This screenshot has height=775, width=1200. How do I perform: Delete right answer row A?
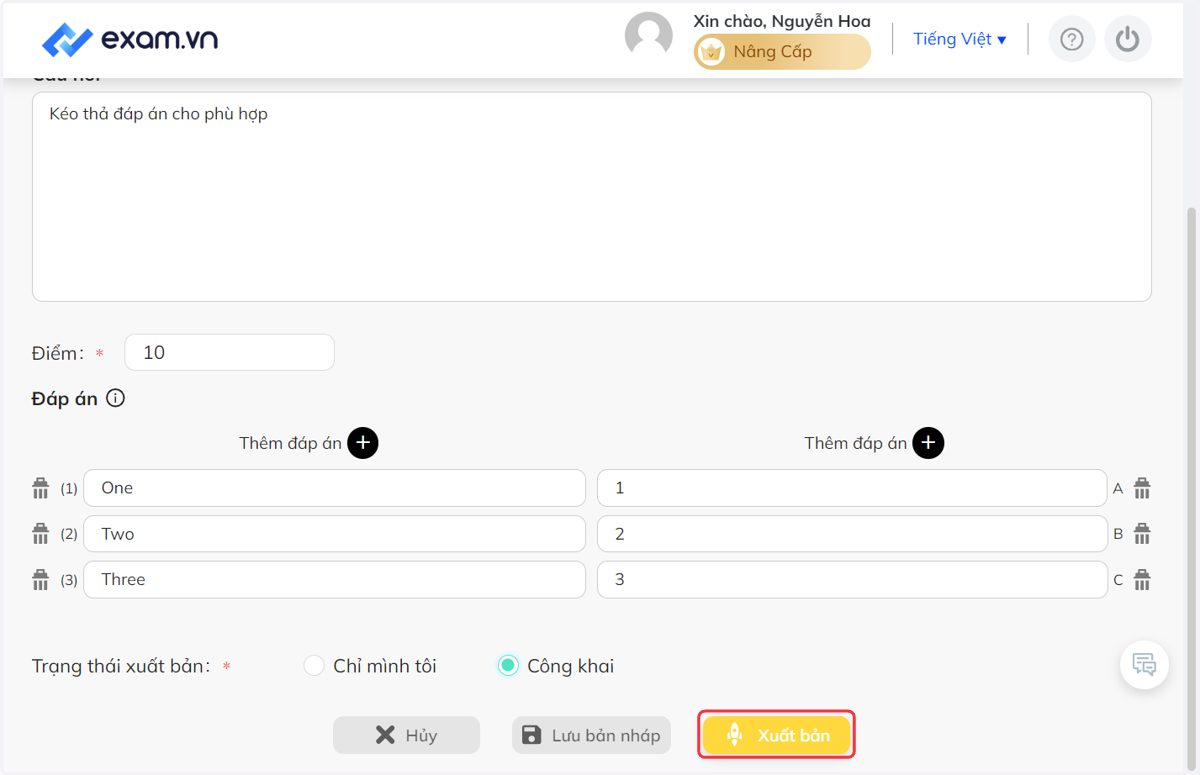click(1142, 488)
